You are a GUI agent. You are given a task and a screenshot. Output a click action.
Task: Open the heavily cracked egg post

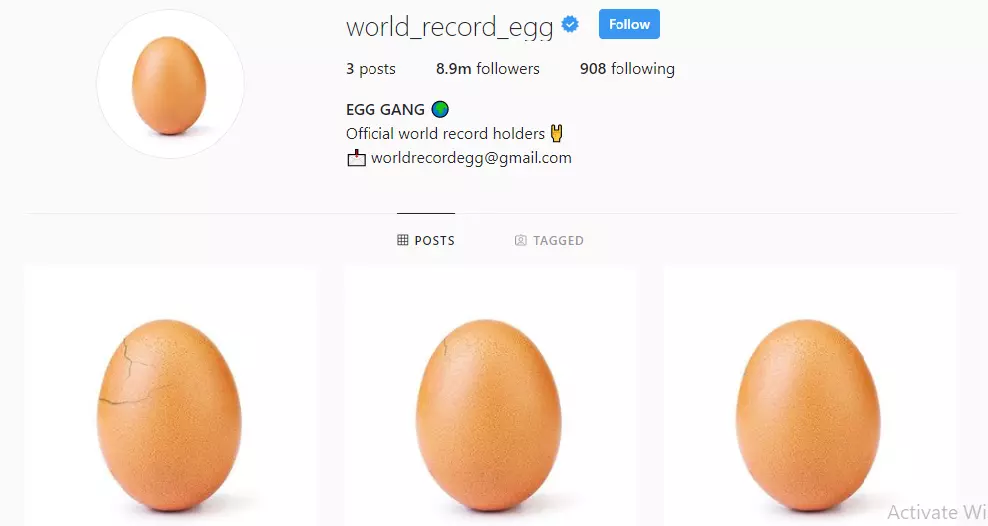pyautogui.click(x=170, y=396)
